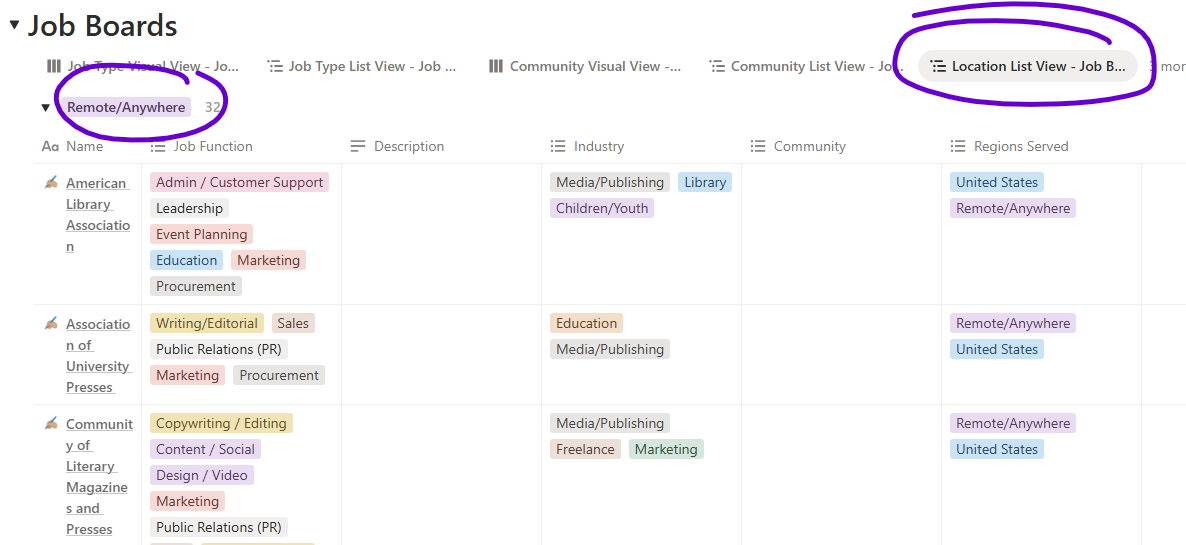Screen dimensions: 1186x545
Task: Click Remote/Anywhere tag in American Library row
Action: 1013,208
